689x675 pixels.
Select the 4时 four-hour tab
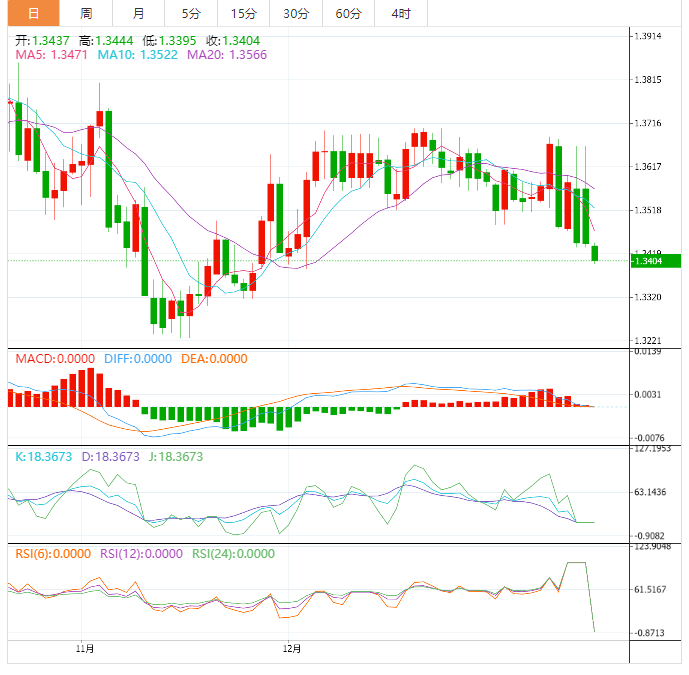[x=401, y=13]
